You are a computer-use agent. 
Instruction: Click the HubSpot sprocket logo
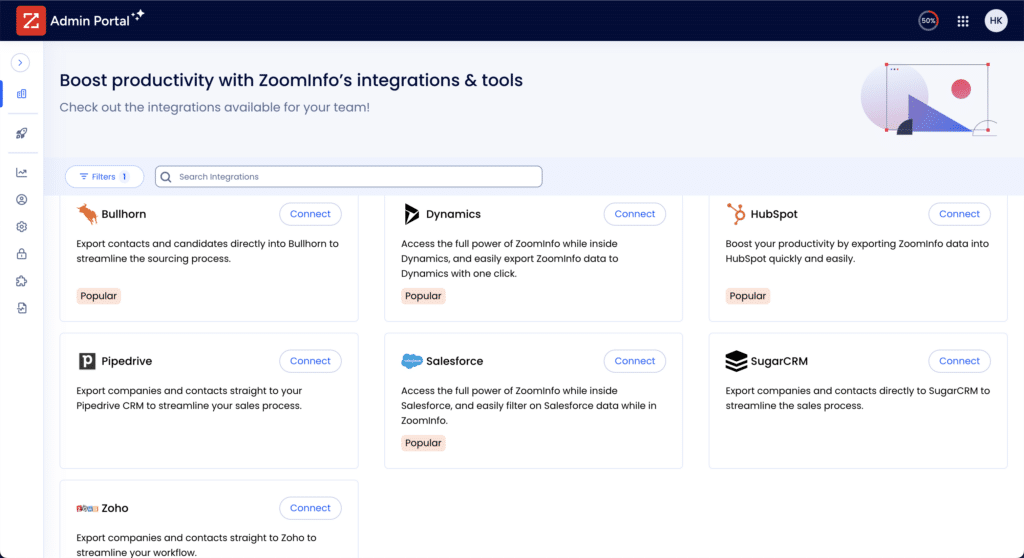736,214
